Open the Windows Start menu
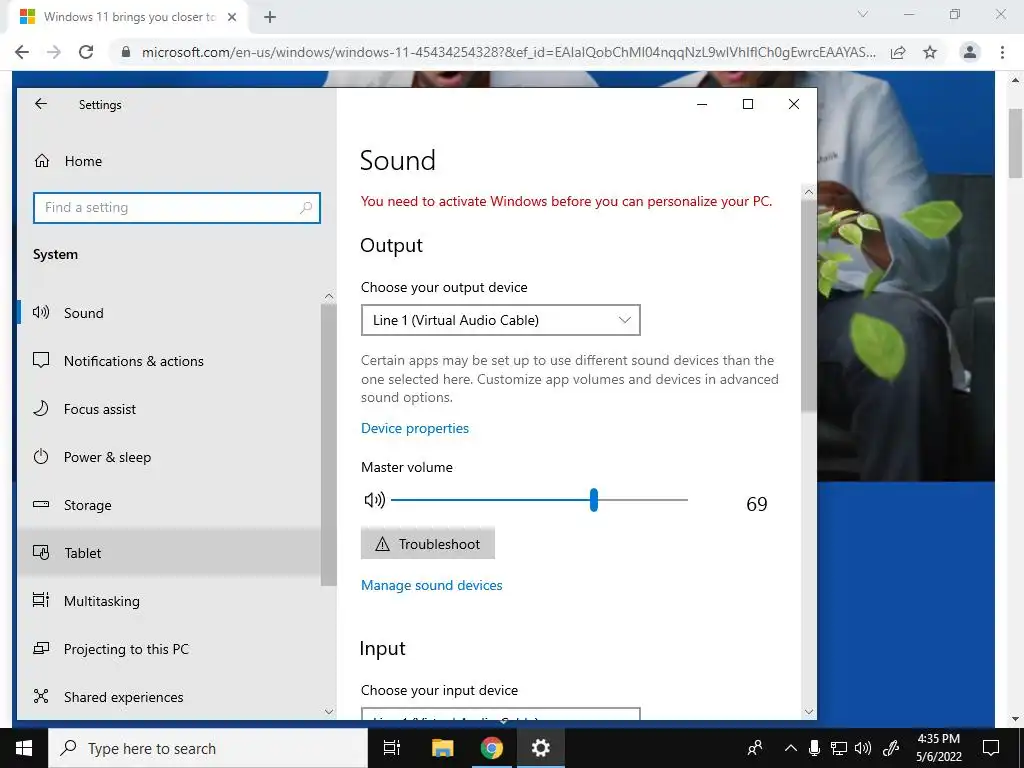Viewport: 1024px width, 768px height. (x=24, y=748)
